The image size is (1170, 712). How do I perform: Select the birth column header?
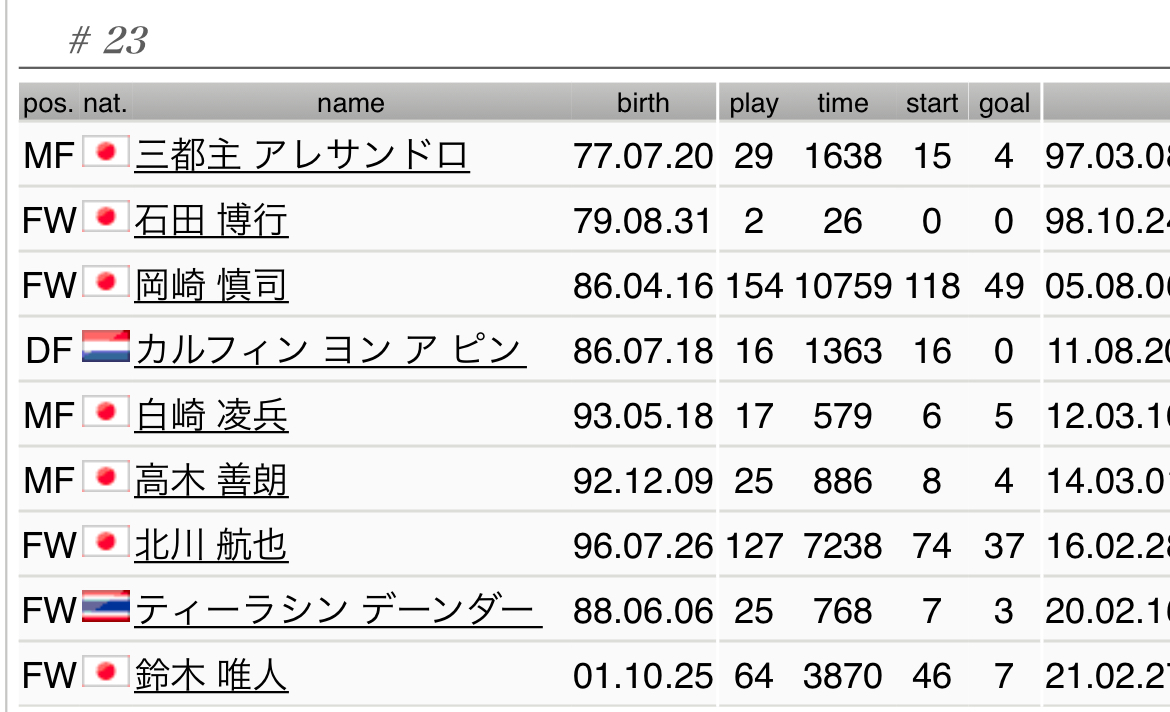coord(643,102)
